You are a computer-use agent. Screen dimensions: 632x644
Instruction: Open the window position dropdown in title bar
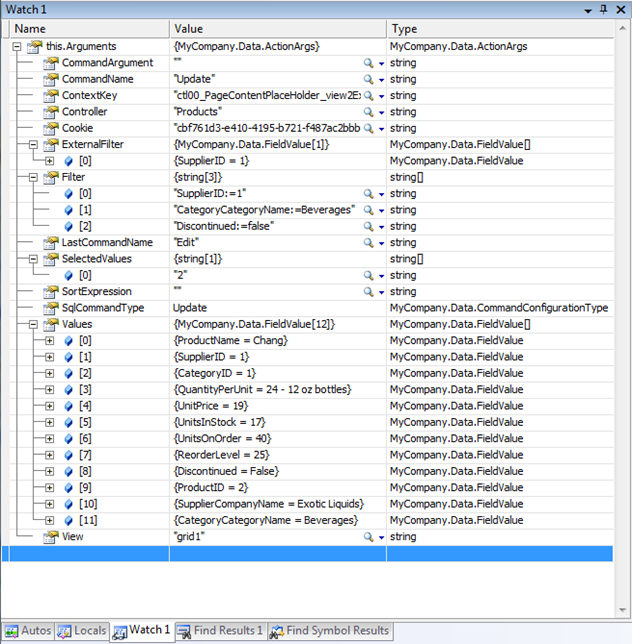pyautogui.click(x=587, y=8)
